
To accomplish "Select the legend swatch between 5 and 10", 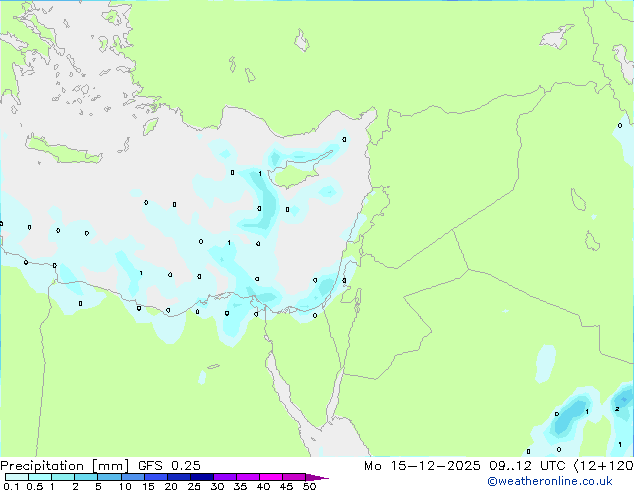I will pos(109,477).
